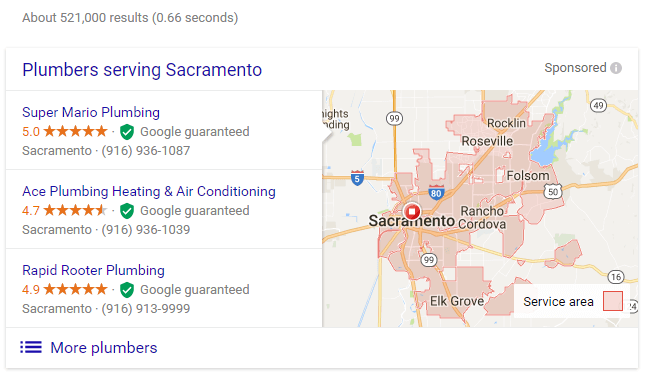Click Ace Plumbing's green guaranteed checkmark shield
The image size is (656, 385).
coord(127,211)
